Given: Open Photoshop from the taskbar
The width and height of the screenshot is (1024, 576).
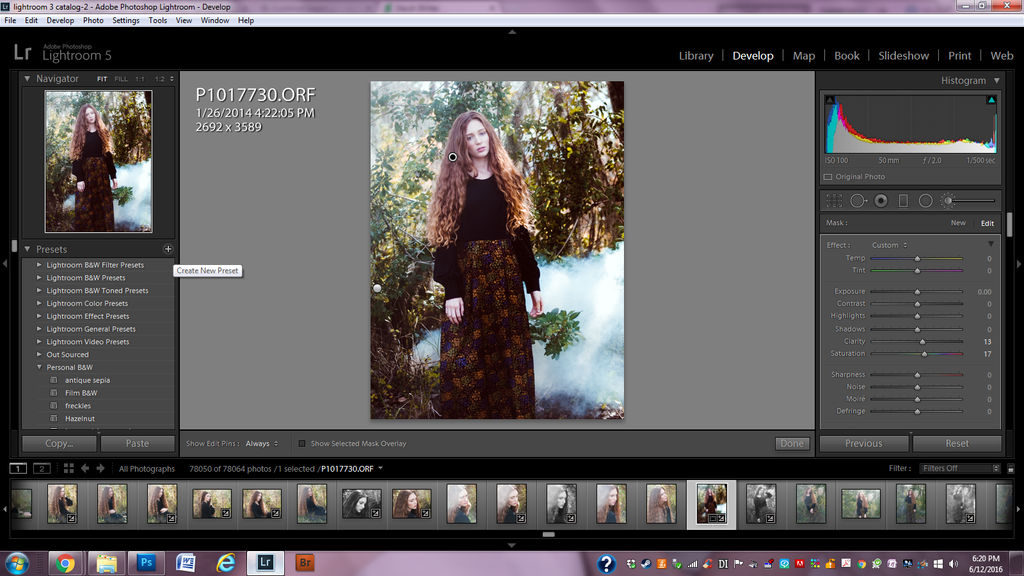Looking at the screenshot, I should click(x=146, y=563).
